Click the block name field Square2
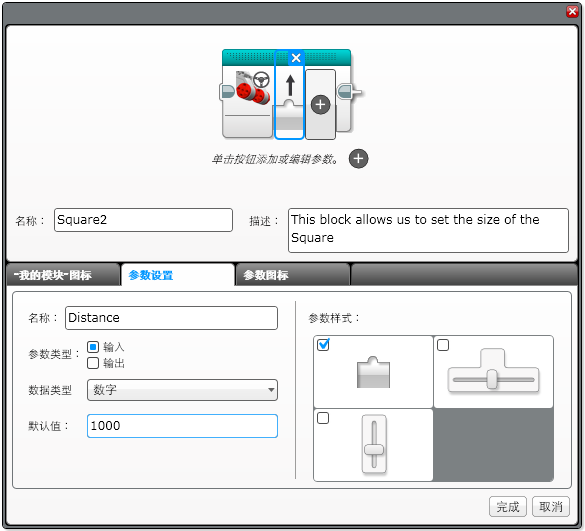The width and height of the screenshot is (585, 531). [143, 220]
